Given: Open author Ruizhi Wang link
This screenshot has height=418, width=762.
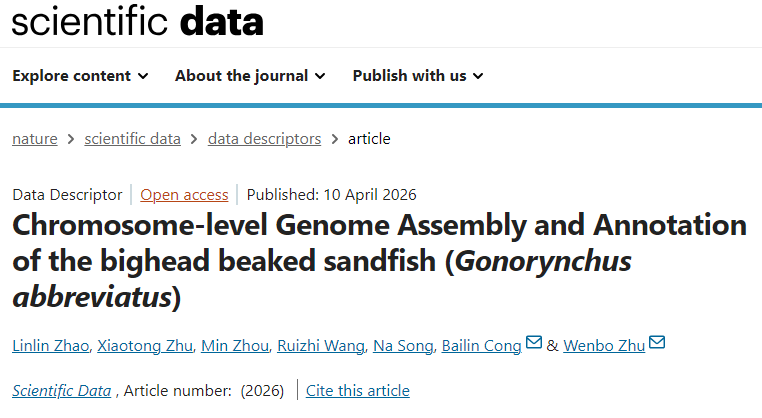Looking at the screenshot, I should coord(321,346).
